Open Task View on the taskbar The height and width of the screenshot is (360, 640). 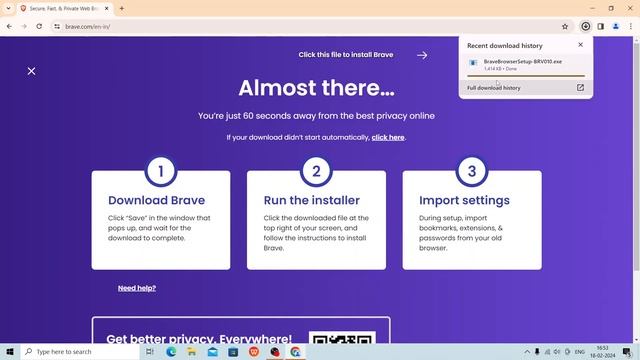pyautogui.click(x=150, y=351)
